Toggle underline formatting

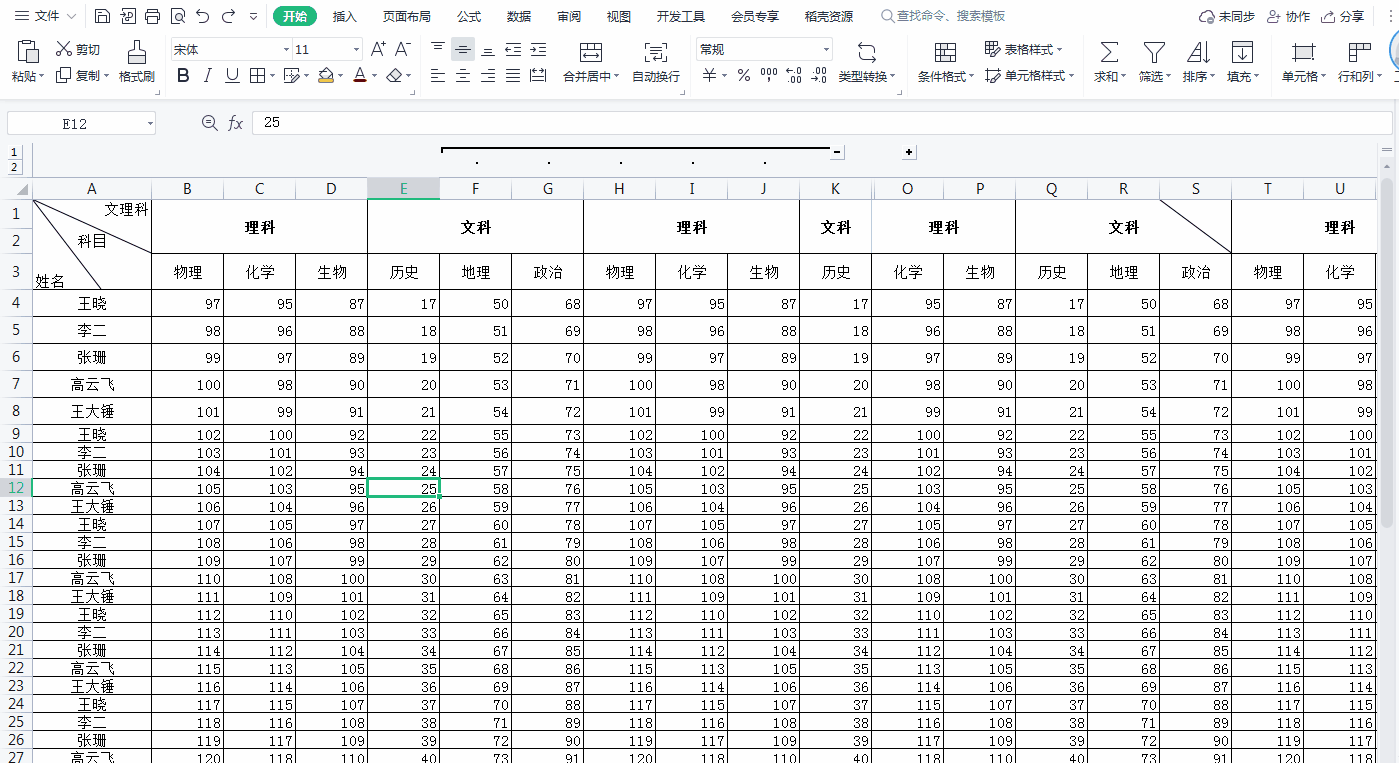point(232,75)
